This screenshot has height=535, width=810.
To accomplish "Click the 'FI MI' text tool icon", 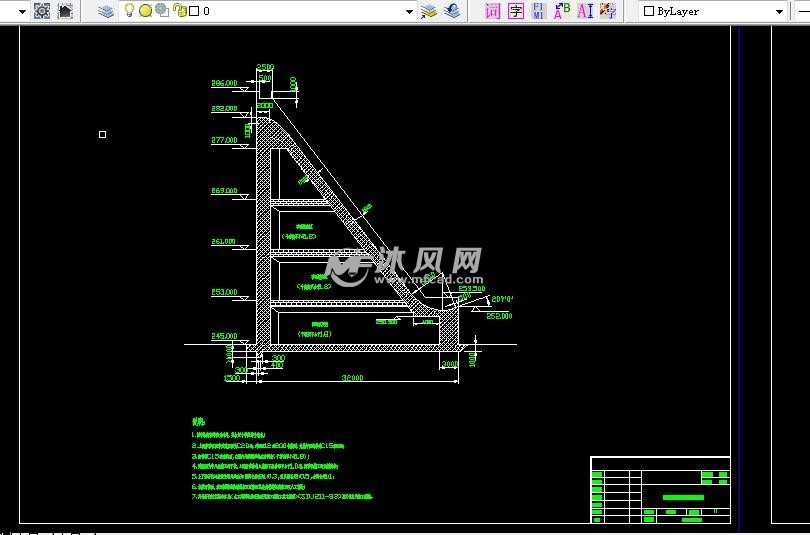I will [x=539, y=11].
